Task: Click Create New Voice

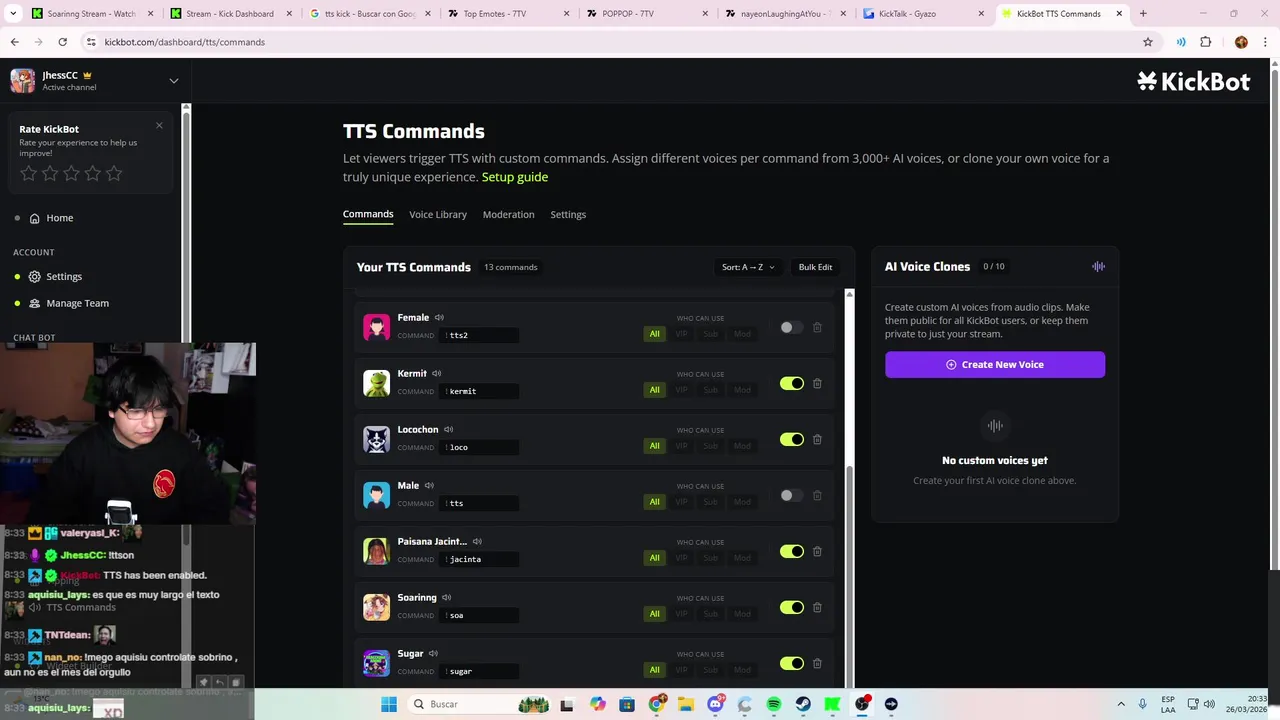Action: [x=995, y=365]
